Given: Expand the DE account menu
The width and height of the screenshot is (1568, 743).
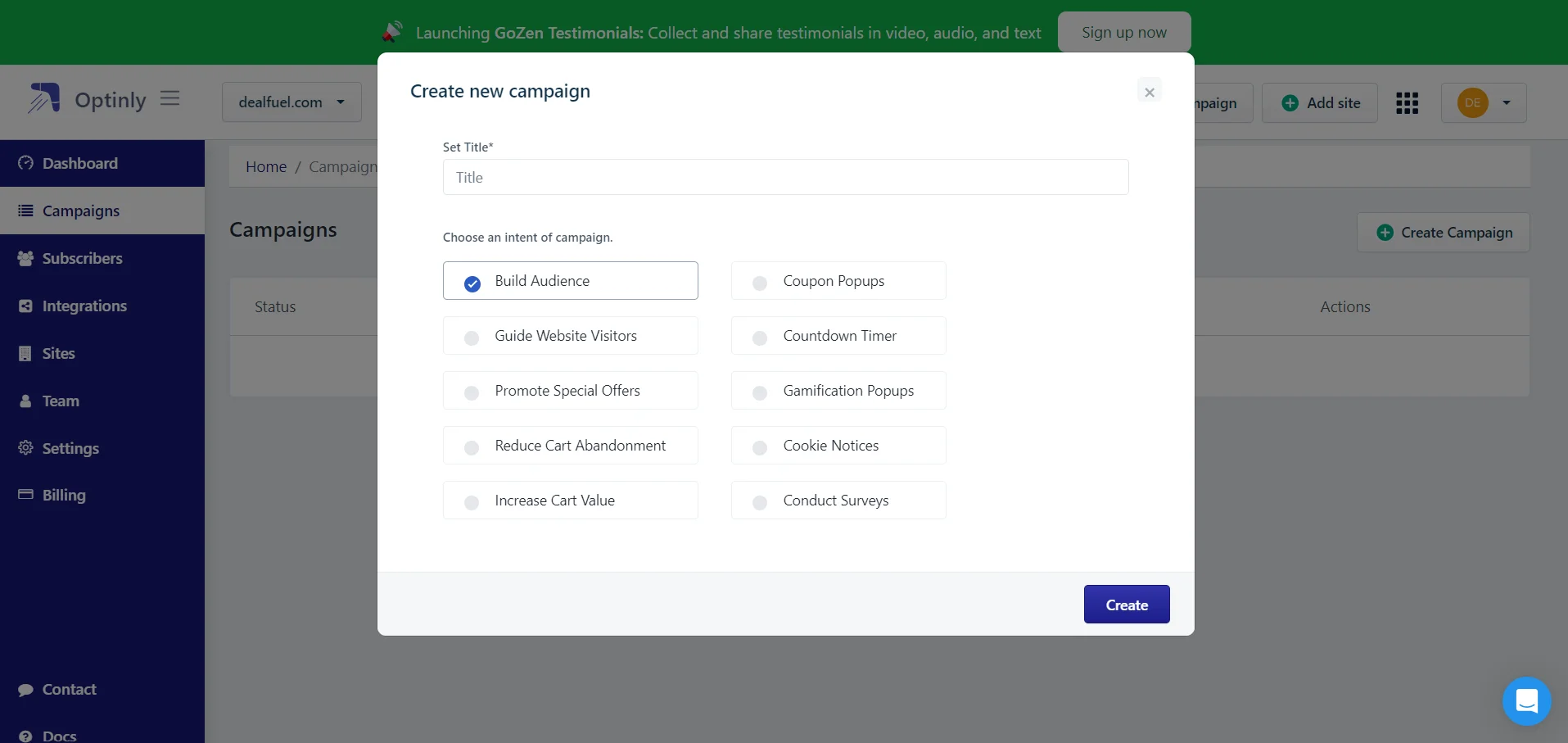Looking at the screenshot, I should (1484, 102).
